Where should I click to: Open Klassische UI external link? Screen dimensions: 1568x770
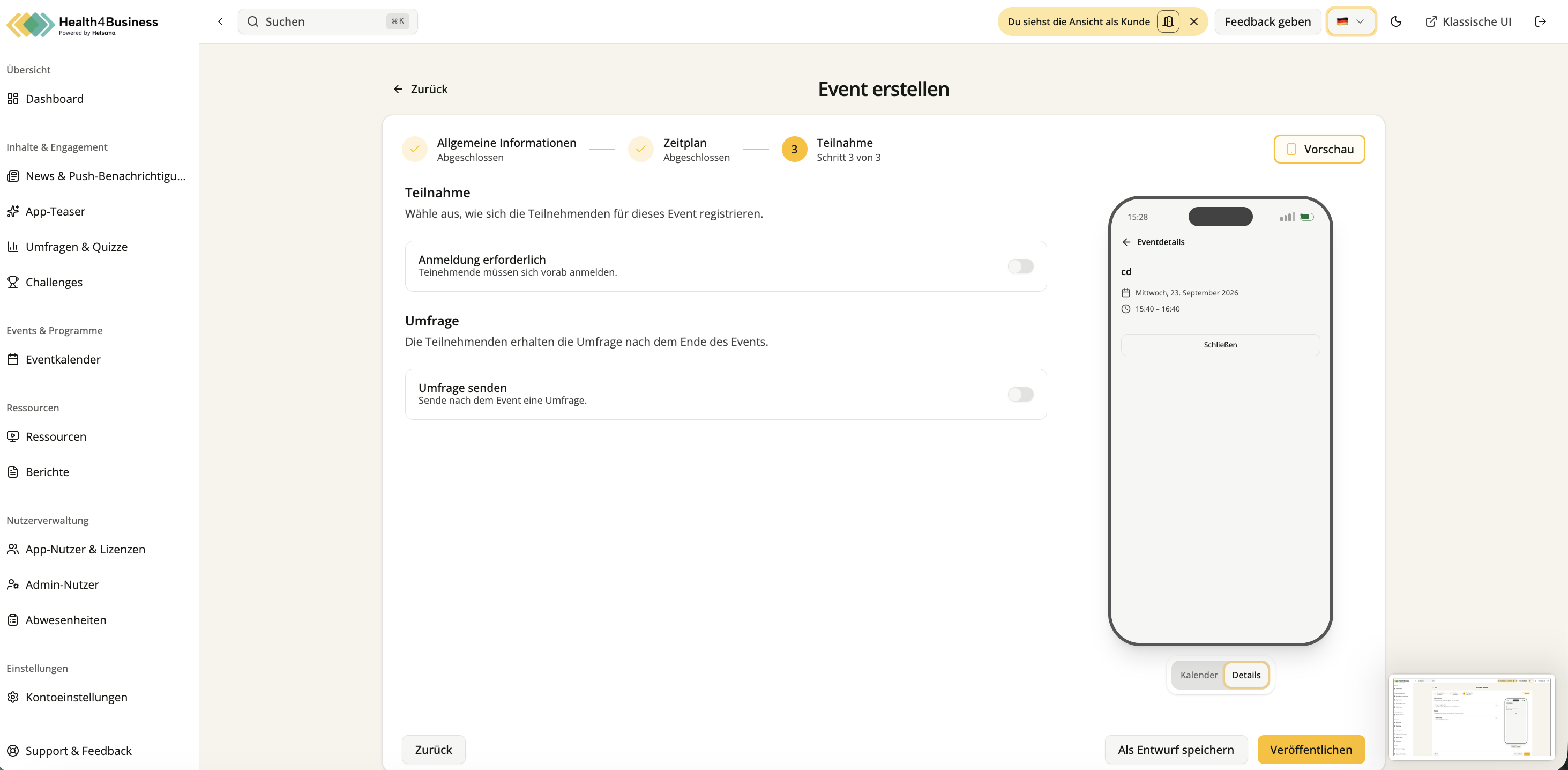[x=1468, y=22]
